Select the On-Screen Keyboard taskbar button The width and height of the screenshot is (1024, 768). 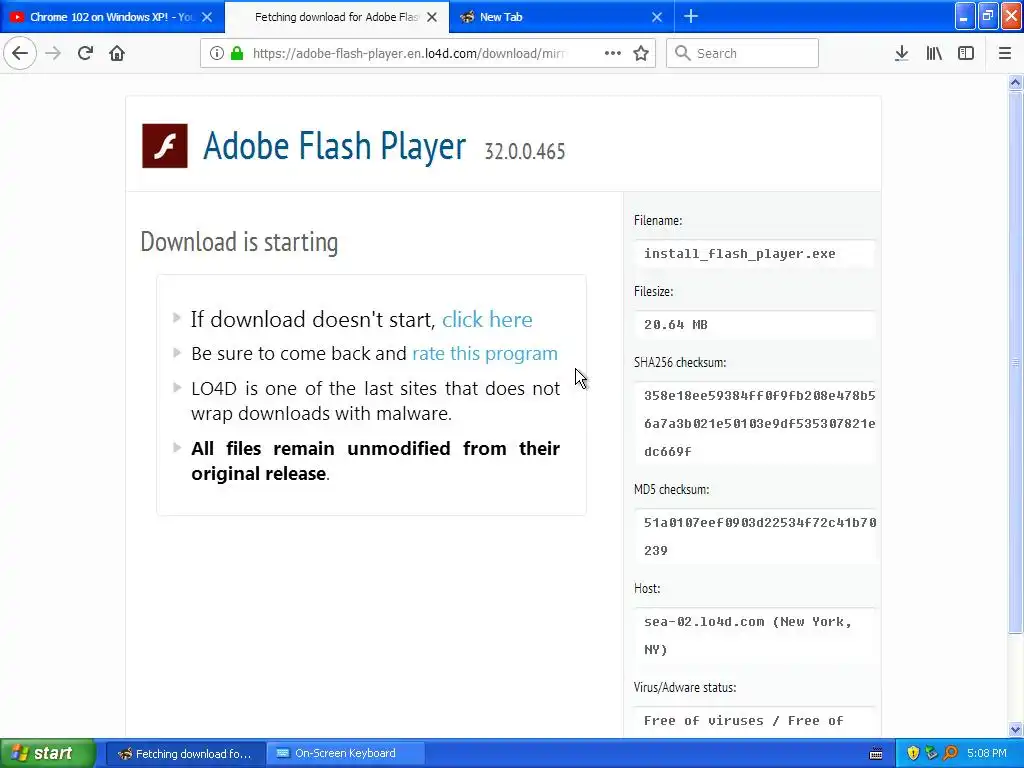tap(346, 754)
